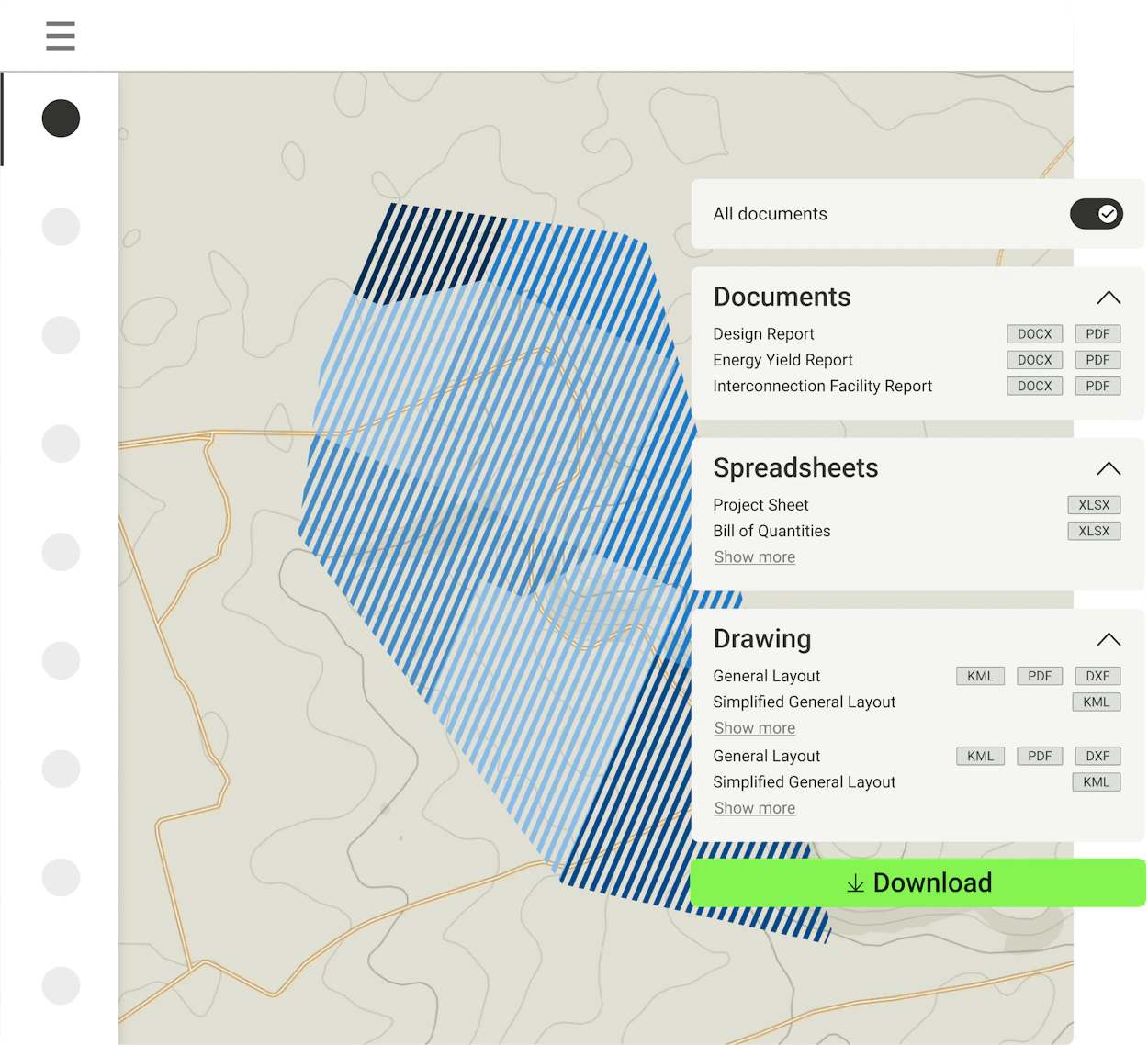Click the Interconnection Facility Report label
Viewport: 1148px width, 1045px height.
822,386
